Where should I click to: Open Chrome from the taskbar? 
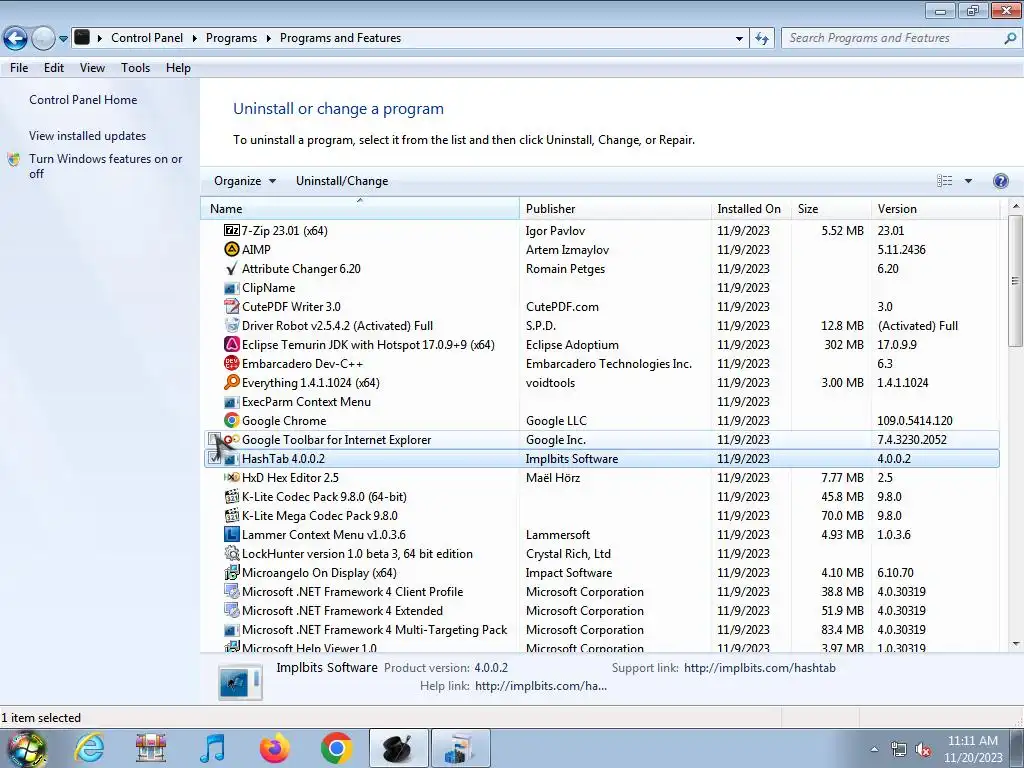336,748
